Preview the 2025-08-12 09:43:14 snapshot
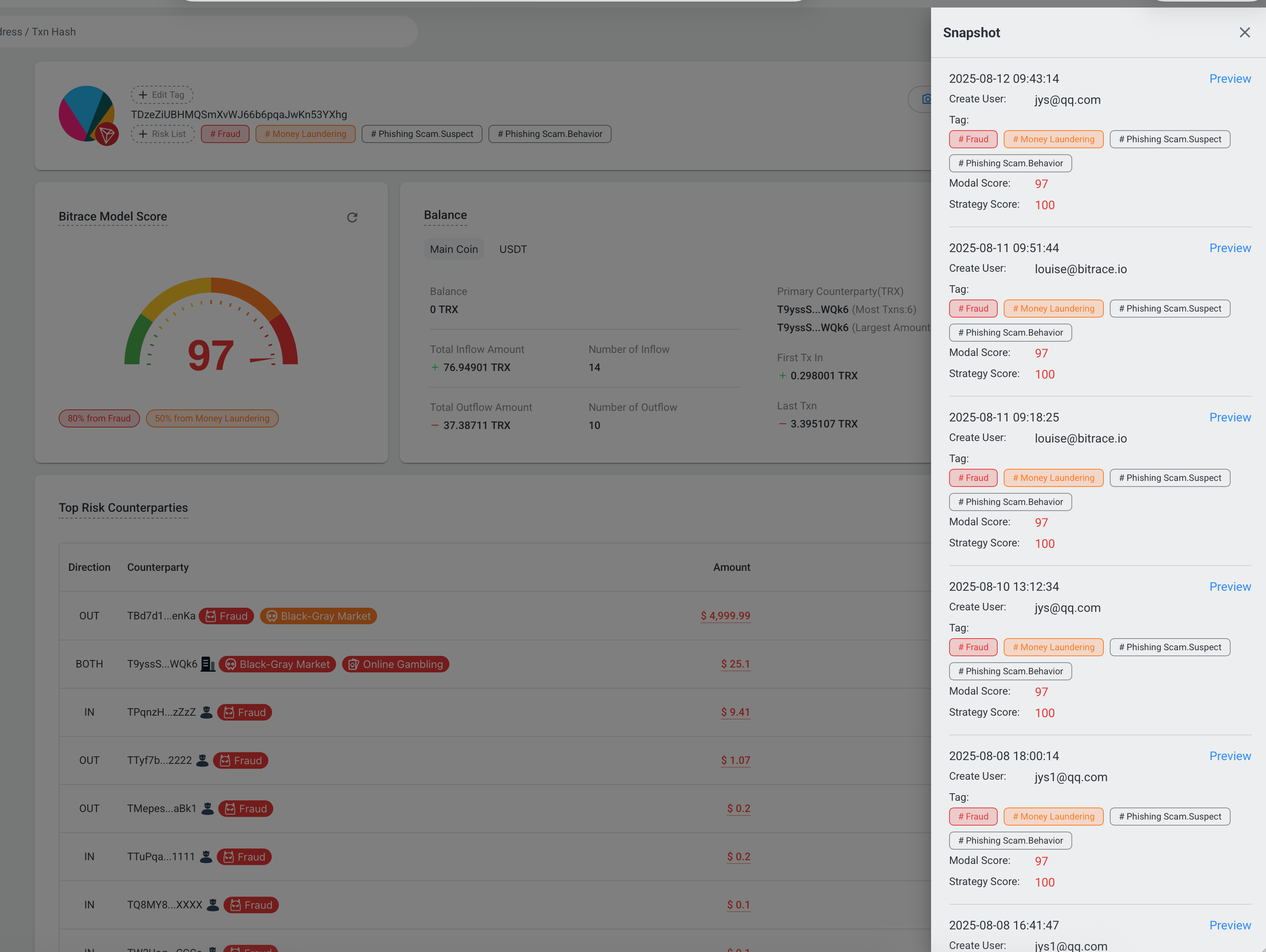The image size is (1266, 952). [x=1229, y=79]
